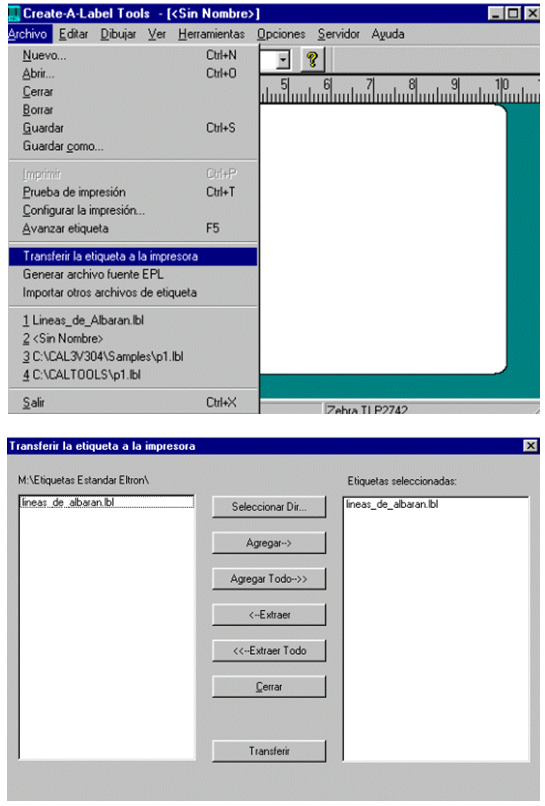The height and width of the screenshot is (806, 545).
Task: Click the Transferir button
Action: [269, 751]
